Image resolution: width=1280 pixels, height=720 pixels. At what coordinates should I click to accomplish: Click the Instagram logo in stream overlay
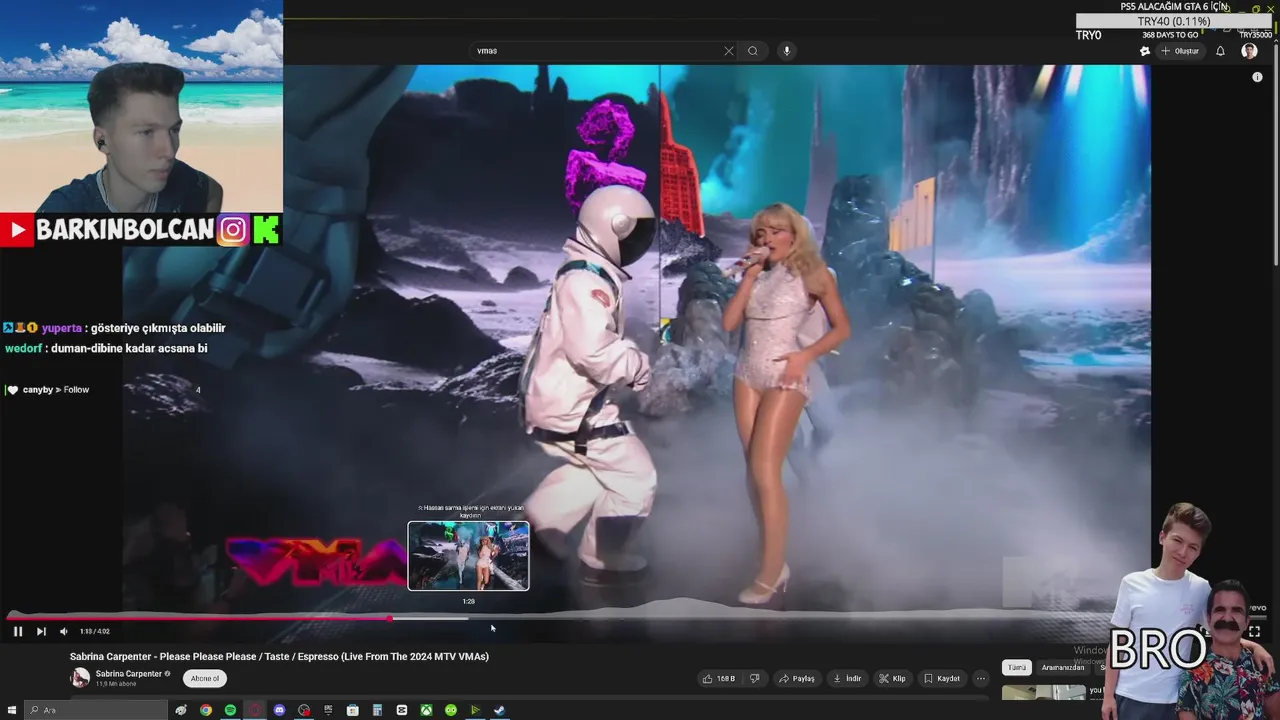[233, 230]
